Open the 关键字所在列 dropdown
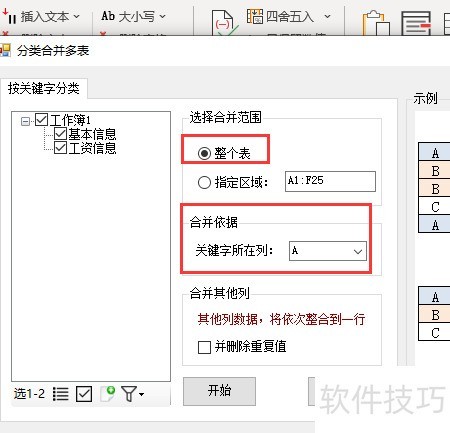This screenshot has height=433, width=450. [x=328, y=251]
